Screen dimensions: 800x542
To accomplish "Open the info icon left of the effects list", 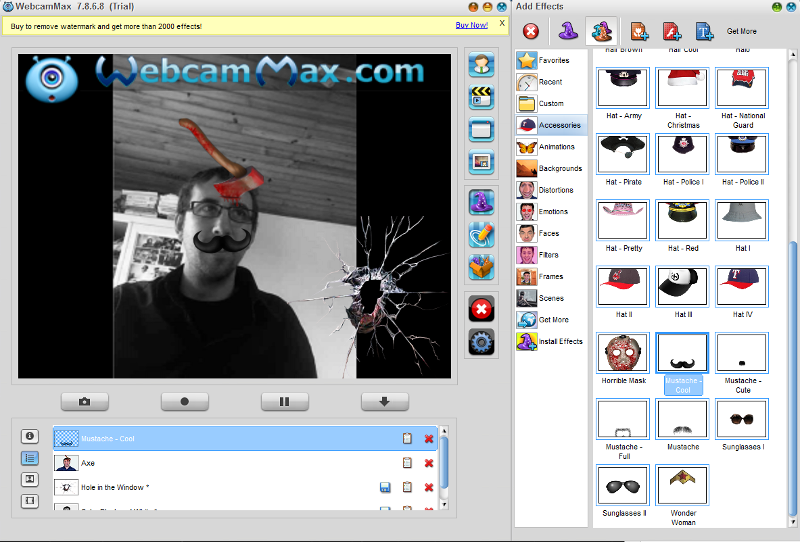I will (30, 436).
